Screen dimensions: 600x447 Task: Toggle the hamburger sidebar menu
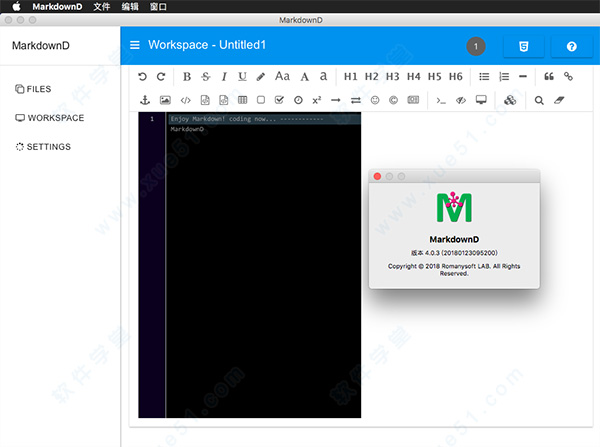(135, 45)
